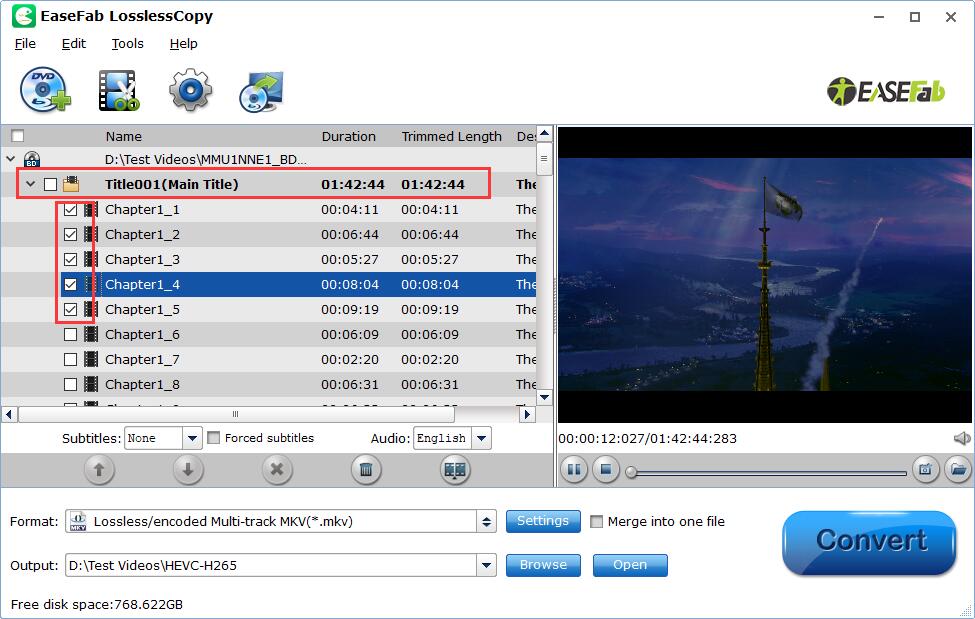Screen dimensions: 975x619
Task: Click the list's scroll down arrow
Action: click(x=545, y=397)
